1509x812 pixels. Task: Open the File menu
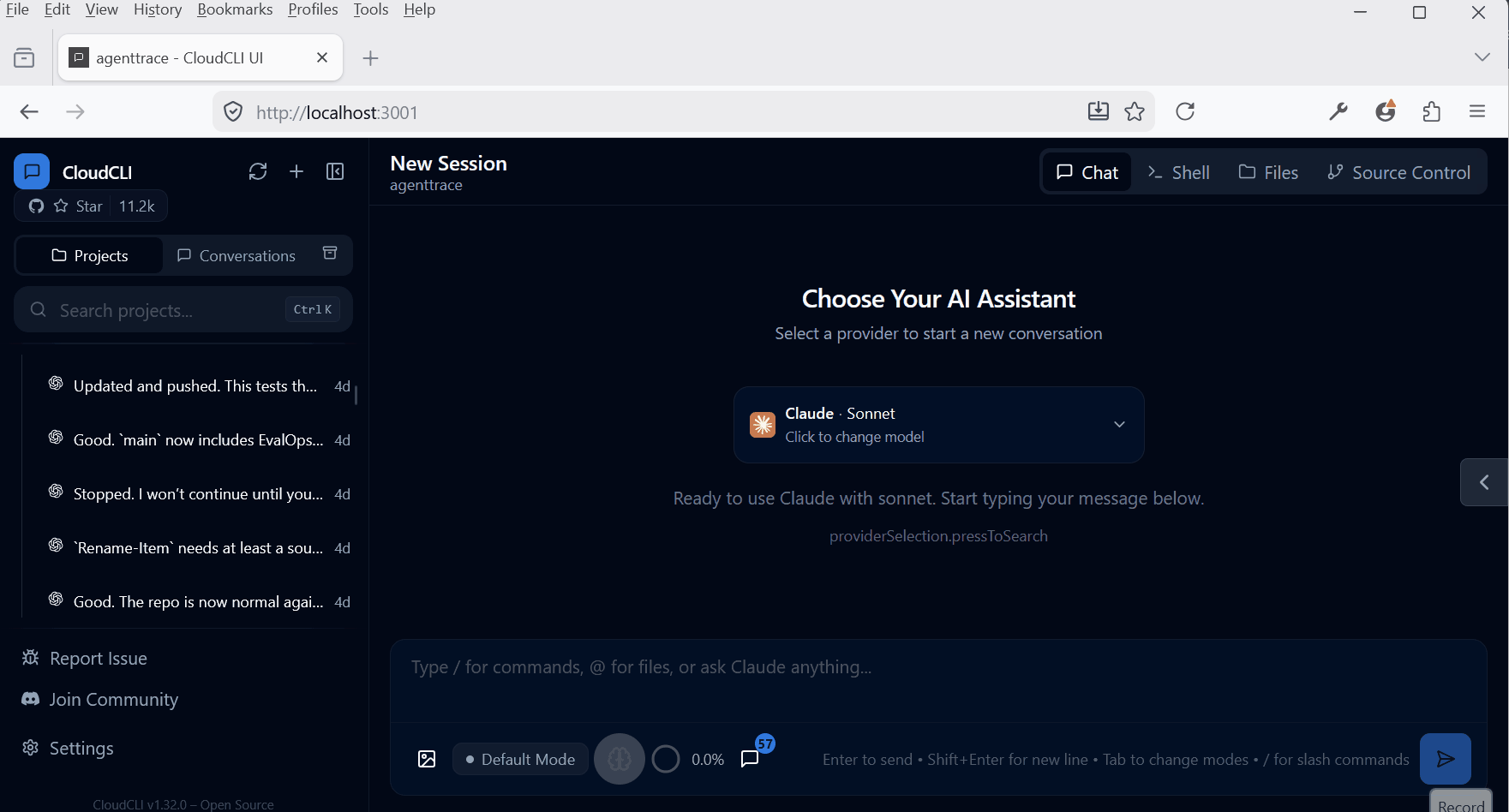[x=17, y=9]
